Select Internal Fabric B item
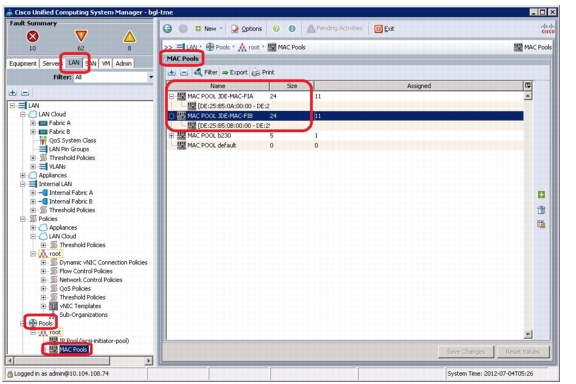This screenshot has height=384, width=576. [71, 201]
